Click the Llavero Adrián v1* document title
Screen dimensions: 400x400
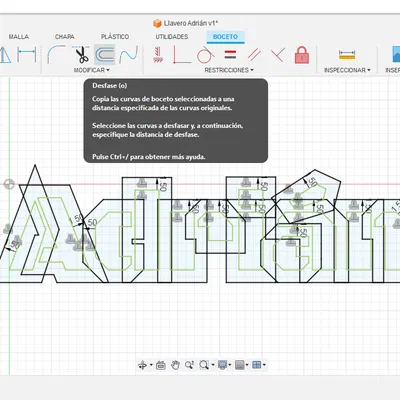[191, 23]
